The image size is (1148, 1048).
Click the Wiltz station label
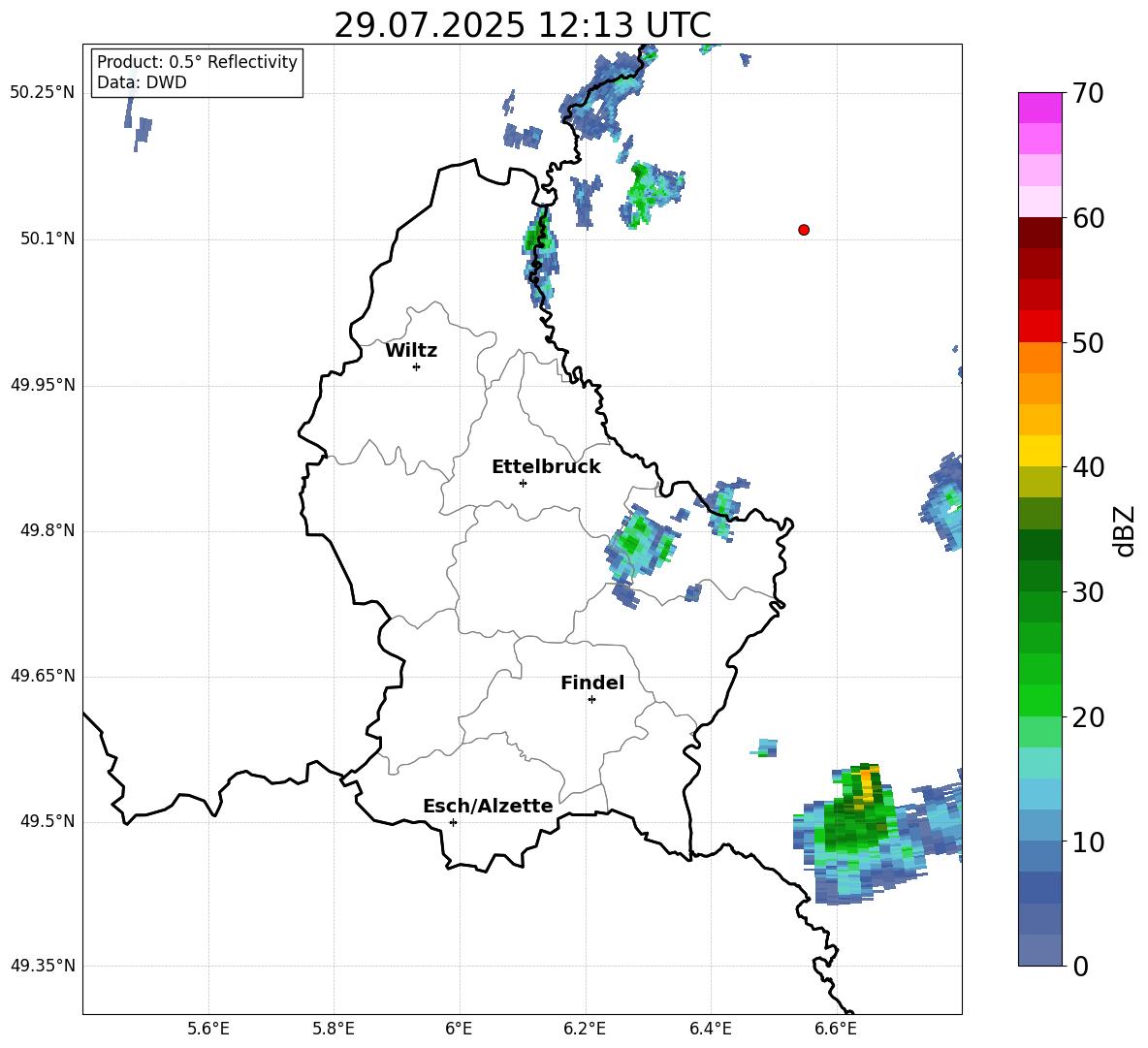point(411,351)
